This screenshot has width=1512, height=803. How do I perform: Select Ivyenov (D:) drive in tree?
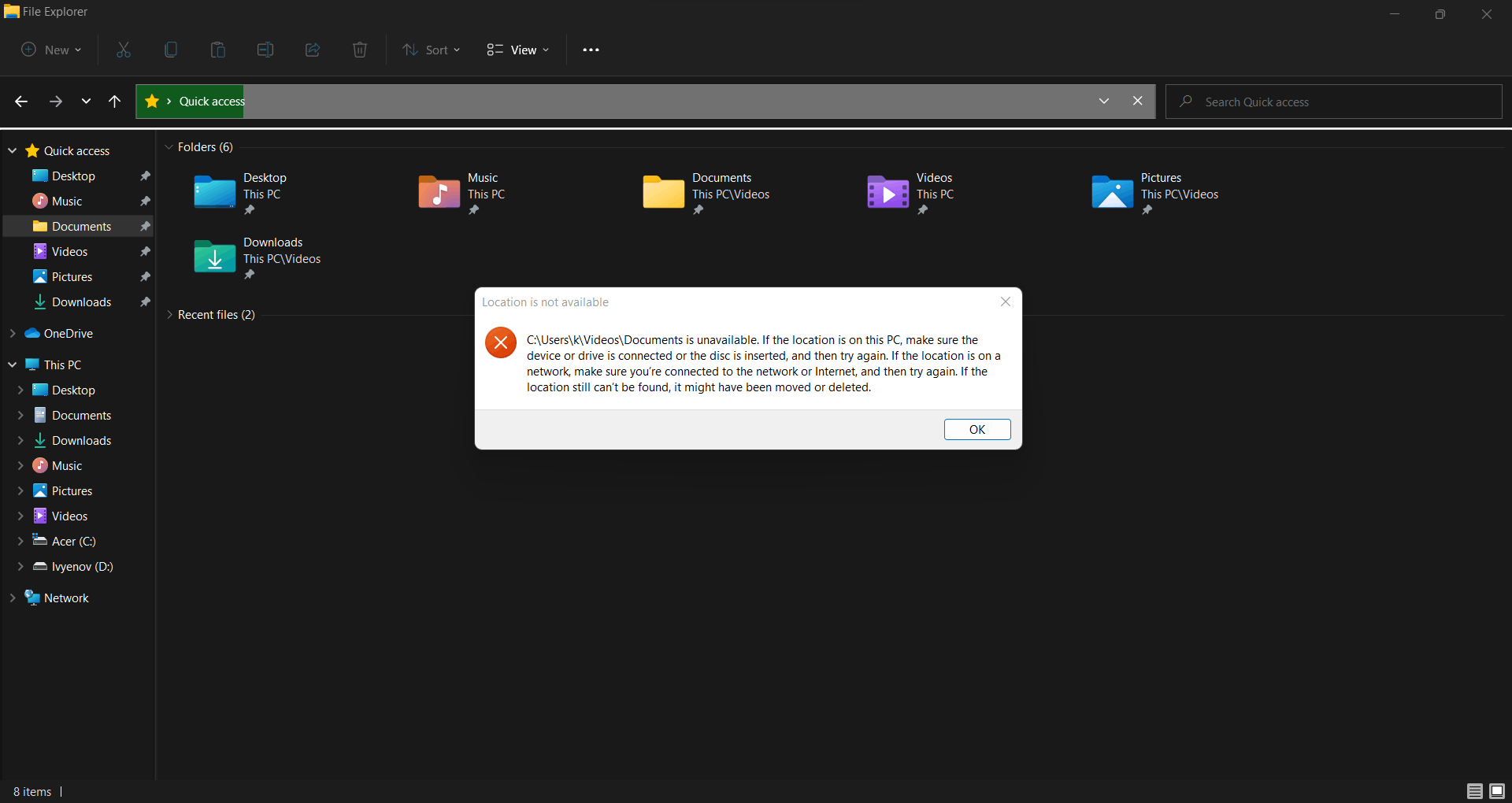[x=82, y=567]
